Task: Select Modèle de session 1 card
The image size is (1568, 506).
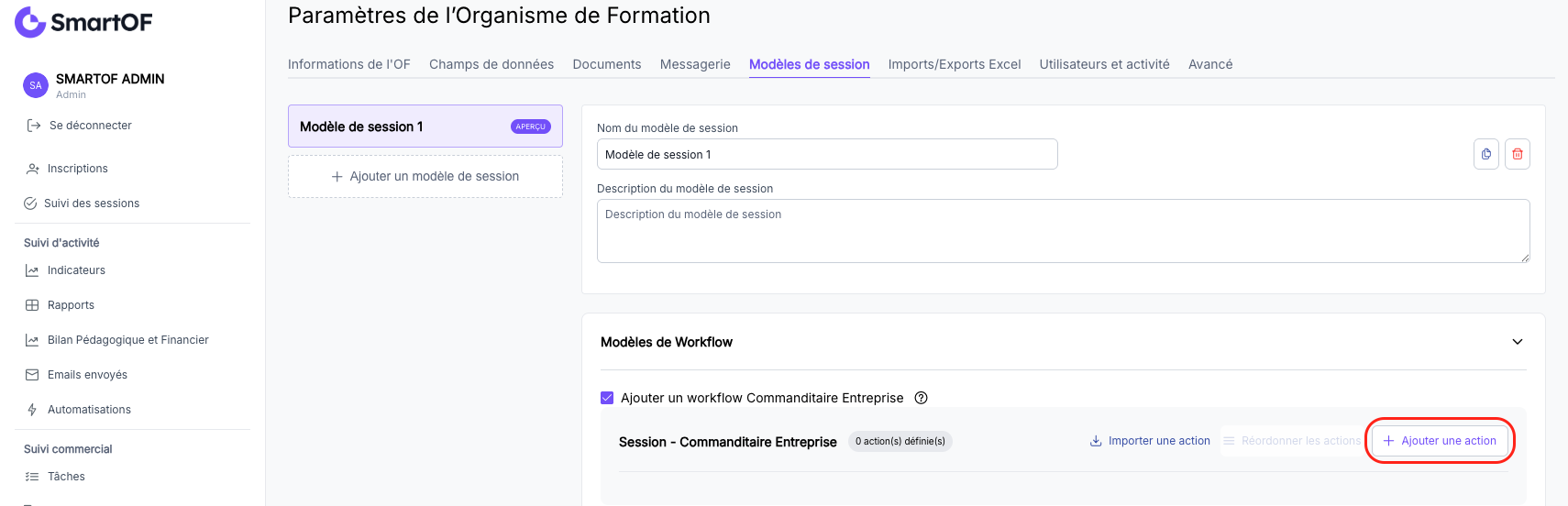Action: coord(425,126)
